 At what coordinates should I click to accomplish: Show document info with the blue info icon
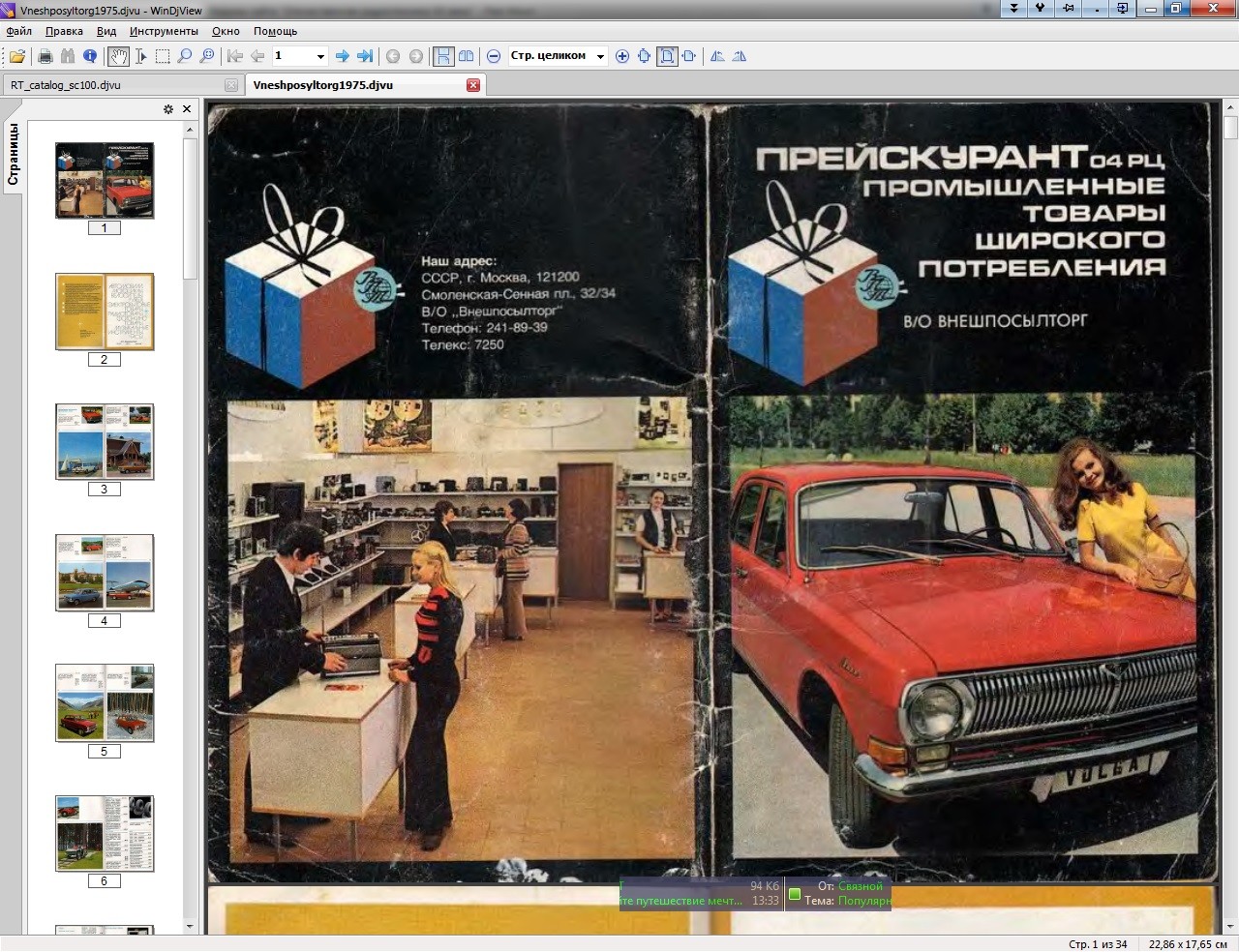pyautogui.click(x=90, y=56)
